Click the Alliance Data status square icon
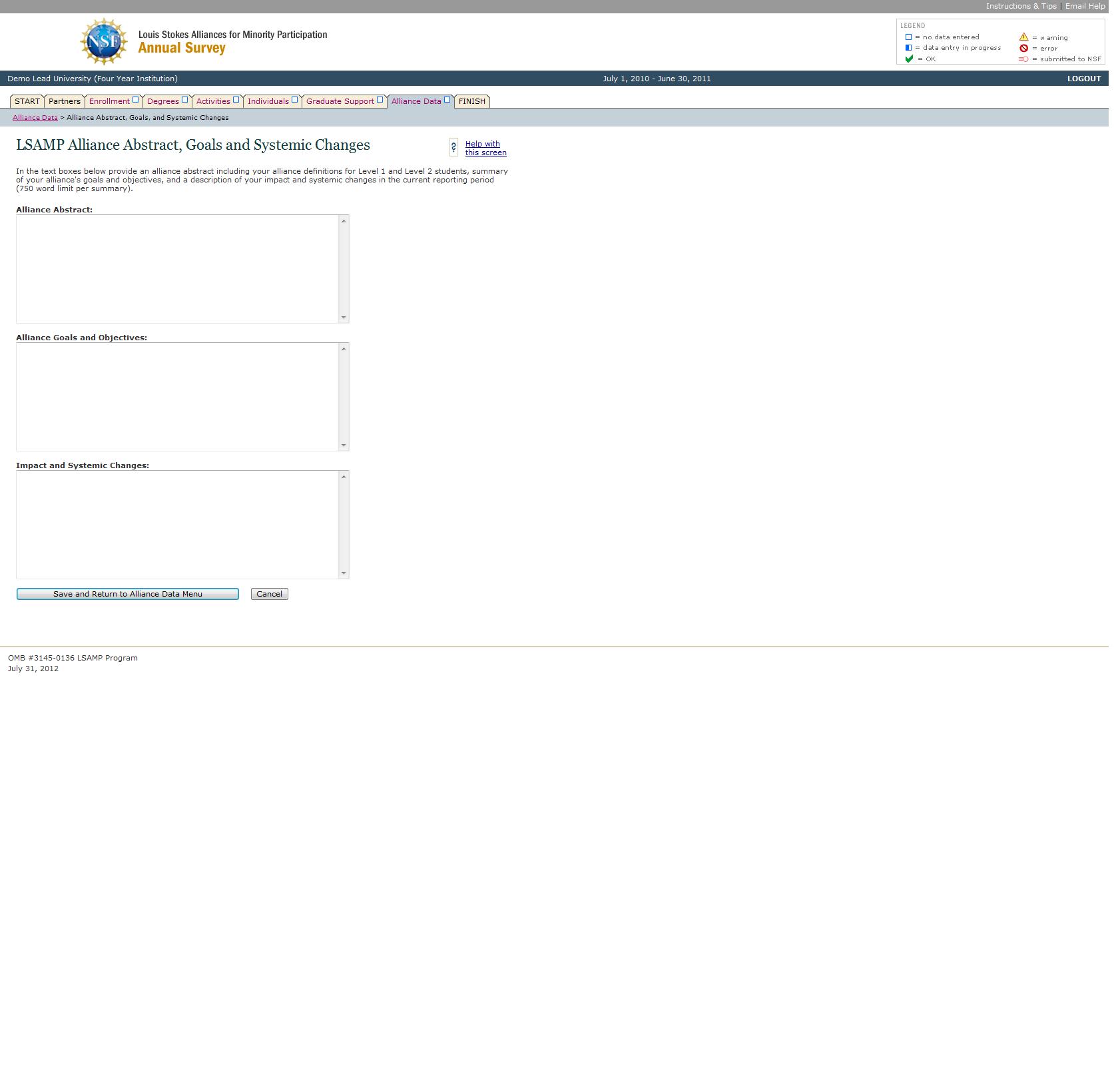Image resolution: width=1114 pixels, height=1092 pixels. pyautogui.click(x=447, y=100)
